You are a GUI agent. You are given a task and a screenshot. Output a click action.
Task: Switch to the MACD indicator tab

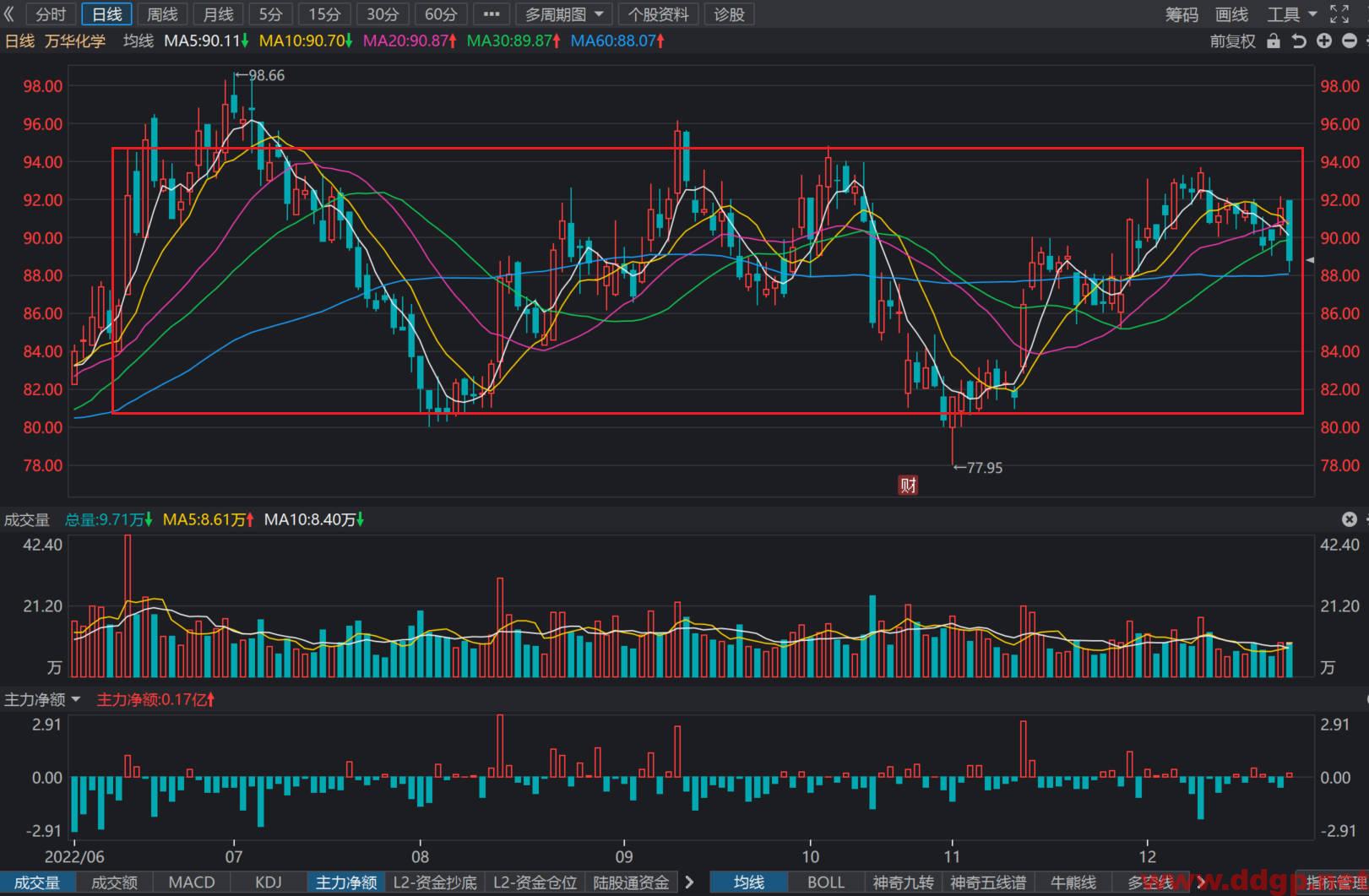[x=192, y=882]
